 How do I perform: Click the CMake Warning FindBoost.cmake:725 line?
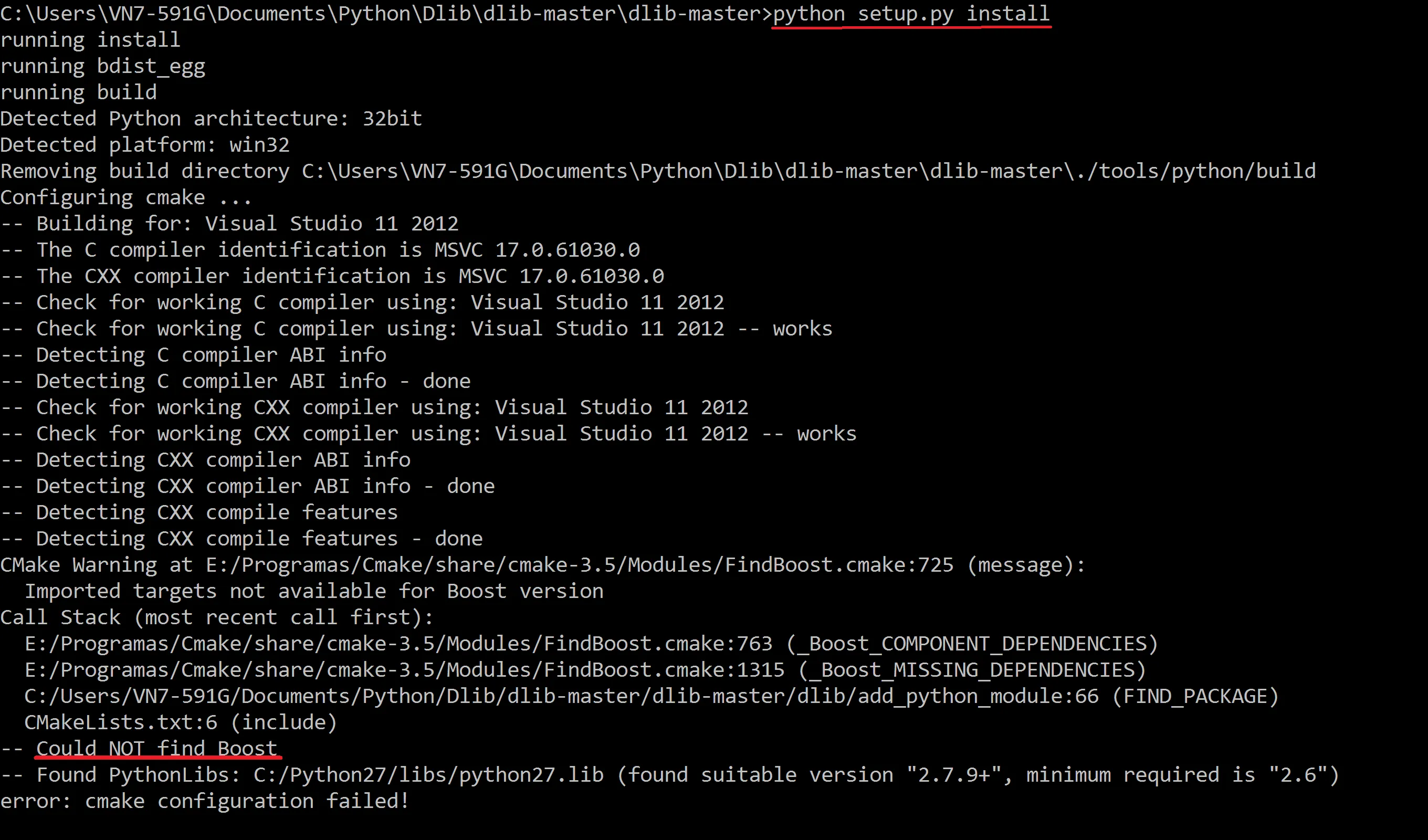pos(543,564)
